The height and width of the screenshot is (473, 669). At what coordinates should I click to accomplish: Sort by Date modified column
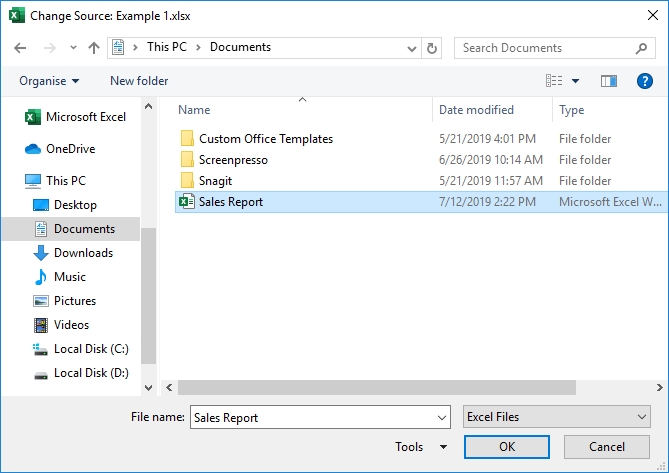(476, 110)
